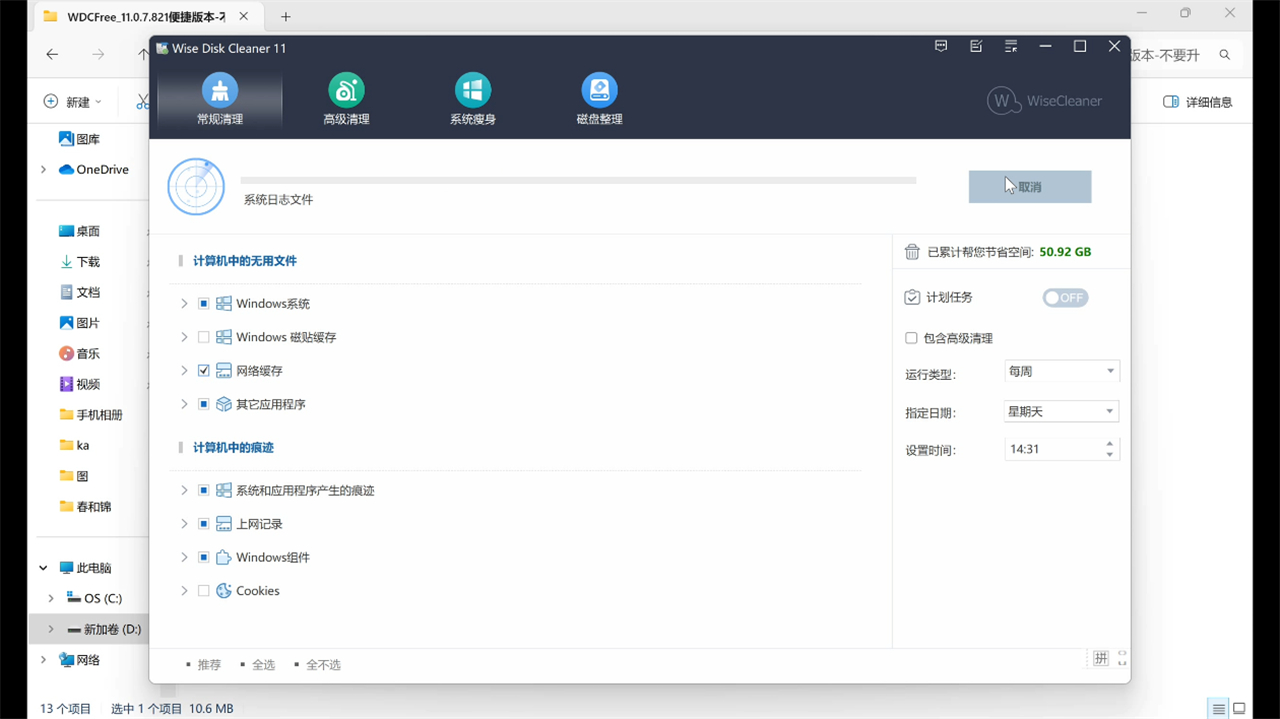Screen dimensions: 1280x719
Task: Click the 上网记录 category icon
Action: pyautogui.click(x=224, y=524)
